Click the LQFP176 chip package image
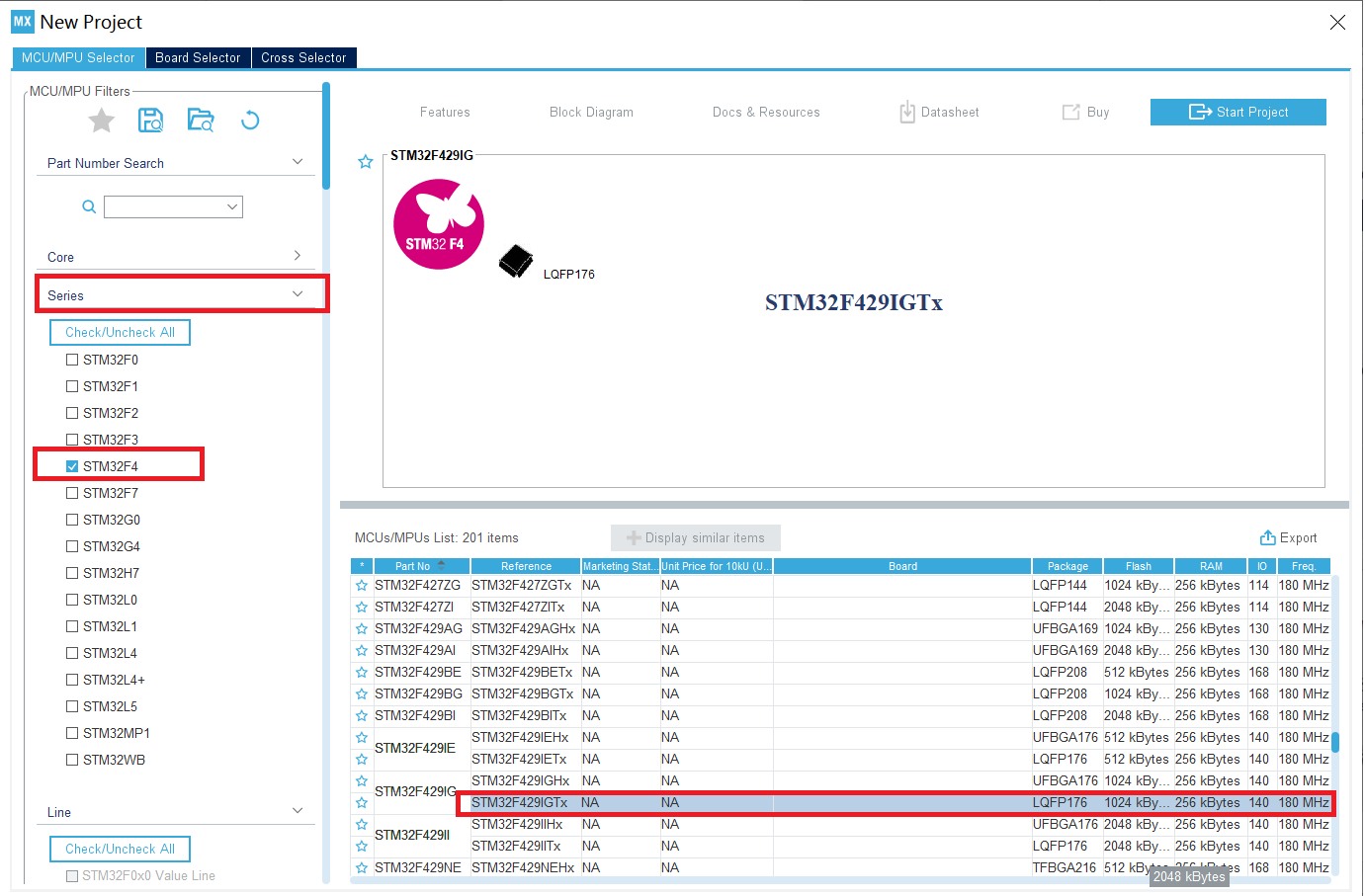The width and height of the screenshot is (1365, 896). point(516,262)
